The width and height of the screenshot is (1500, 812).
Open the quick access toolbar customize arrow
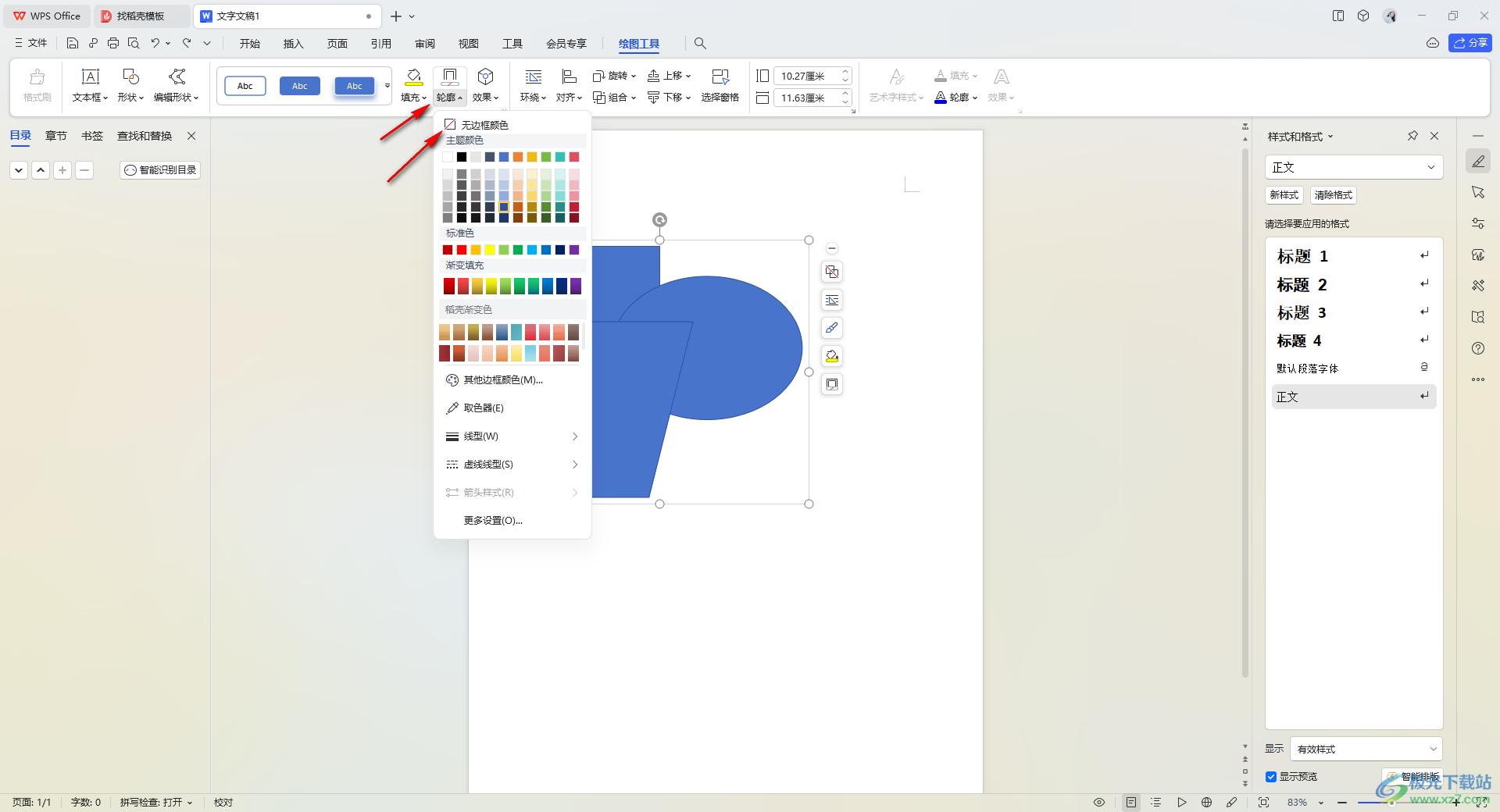(207, 43)
